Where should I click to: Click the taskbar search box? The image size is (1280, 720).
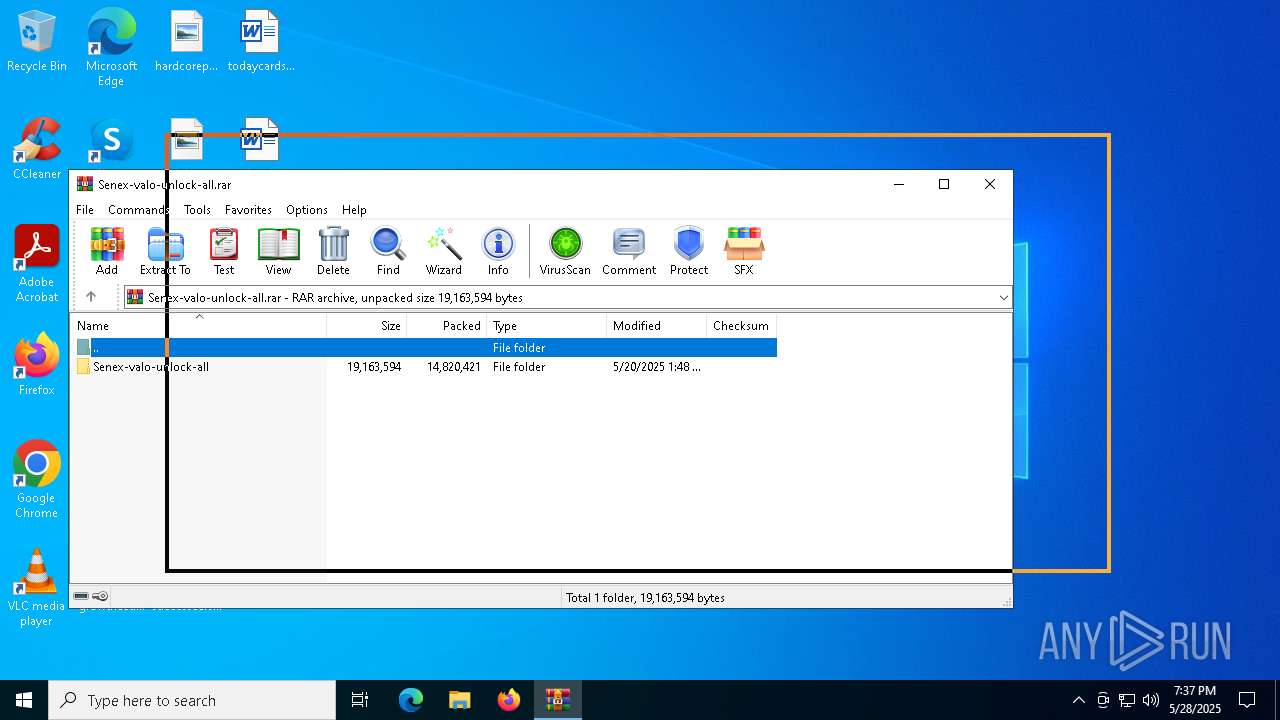point(192,700)
